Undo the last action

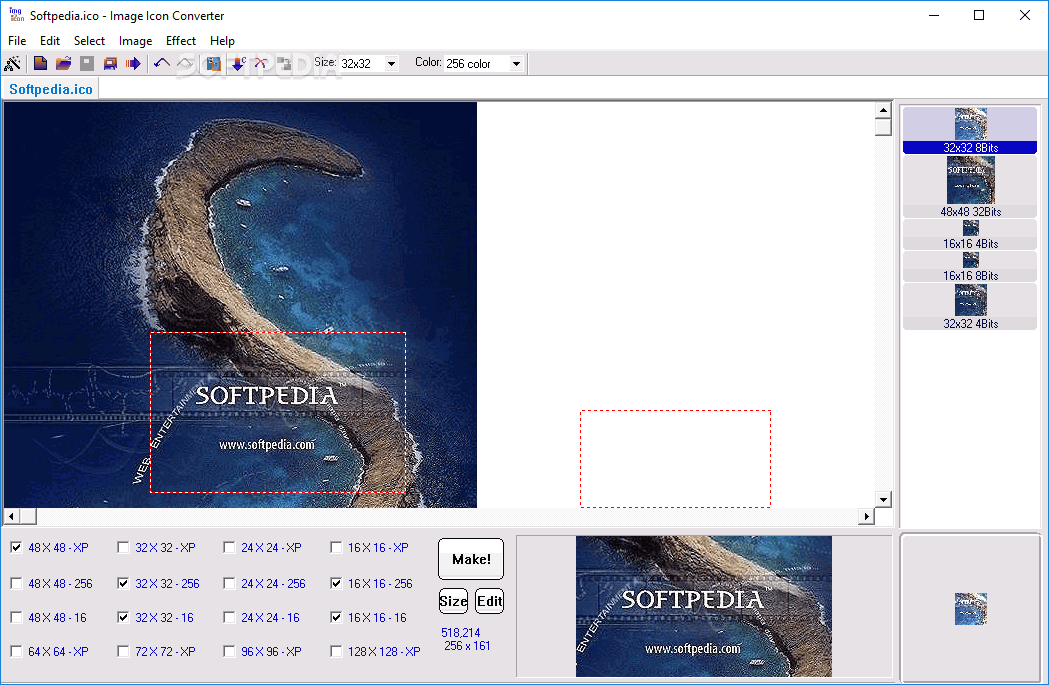point(162,64)
